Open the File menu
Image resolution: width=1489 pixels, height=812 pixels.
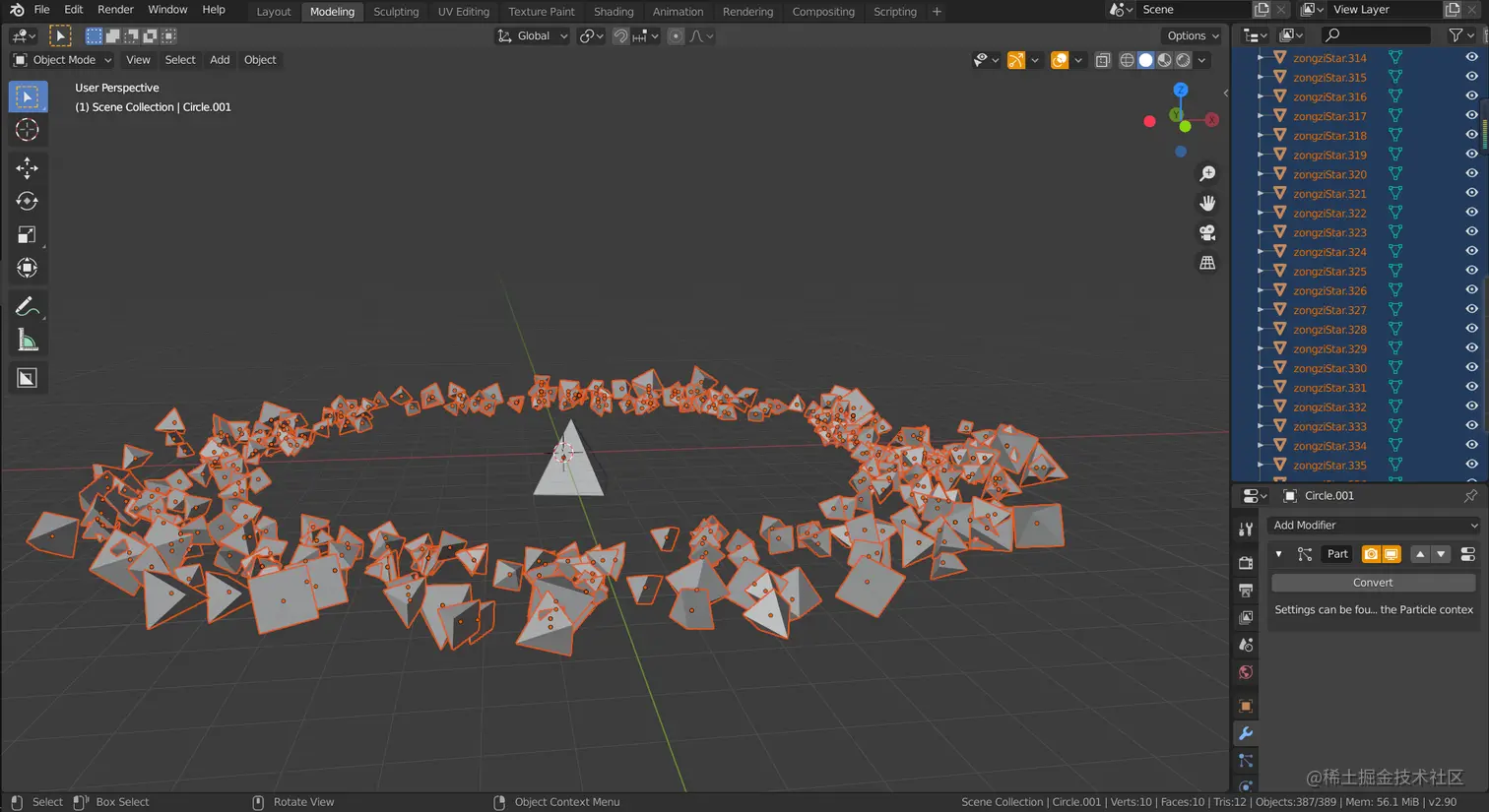[42, 10]
